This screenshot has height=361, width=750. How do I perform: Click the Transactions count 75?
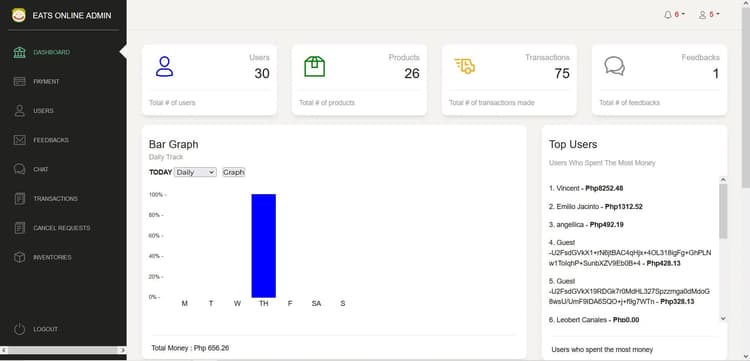click(x=562, y=74)
